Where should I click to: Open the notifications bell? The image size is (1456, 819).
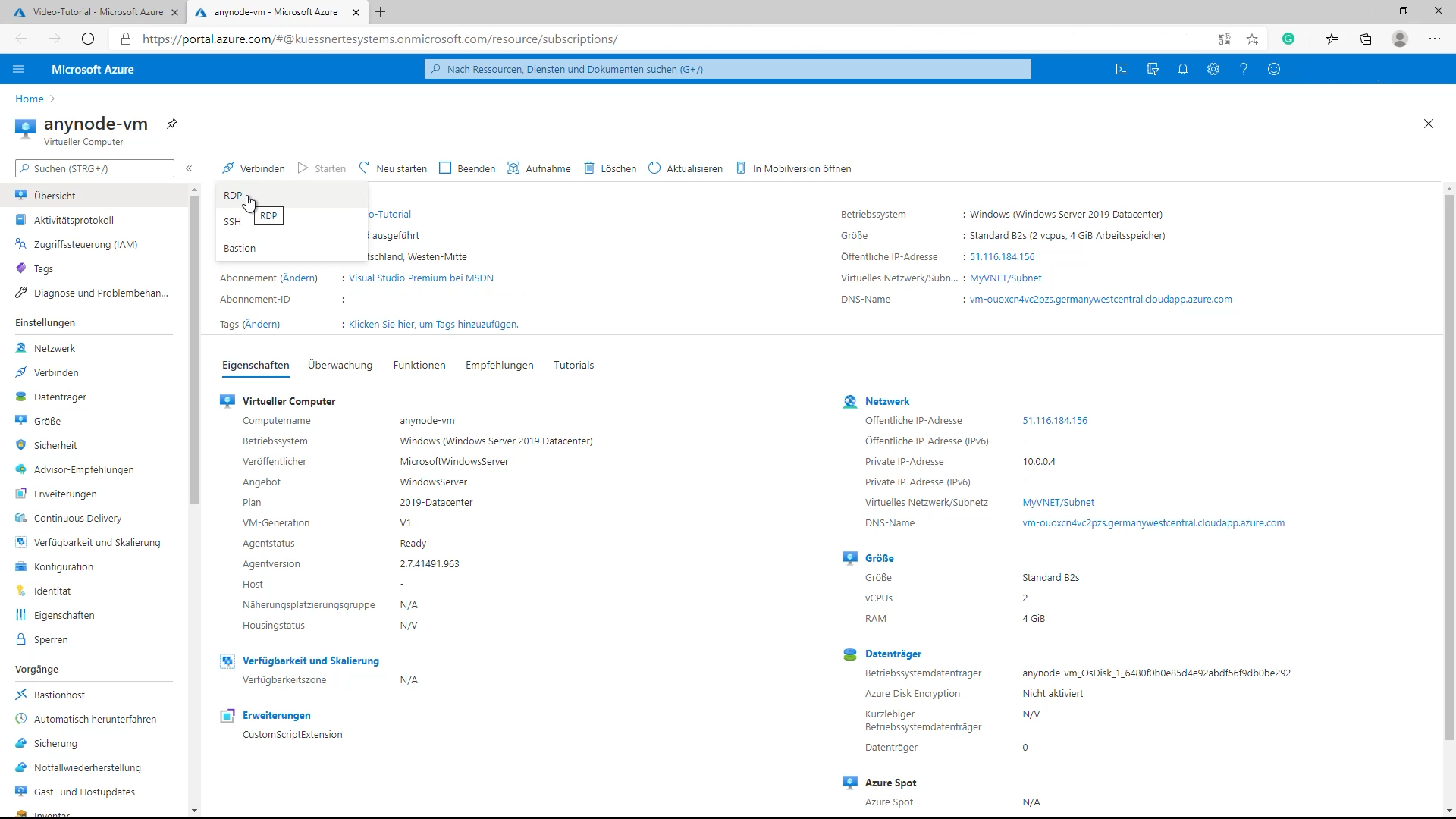pyautogui.click(x=1183, y=69)
